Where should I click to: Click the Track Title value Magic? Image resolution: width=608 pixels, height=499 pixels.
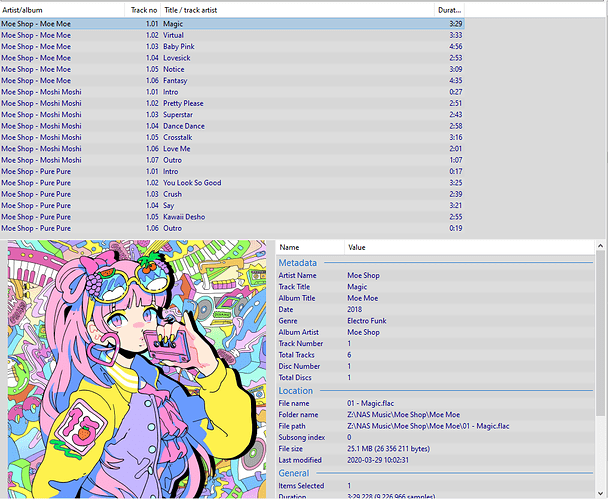[x=357, y=287]
